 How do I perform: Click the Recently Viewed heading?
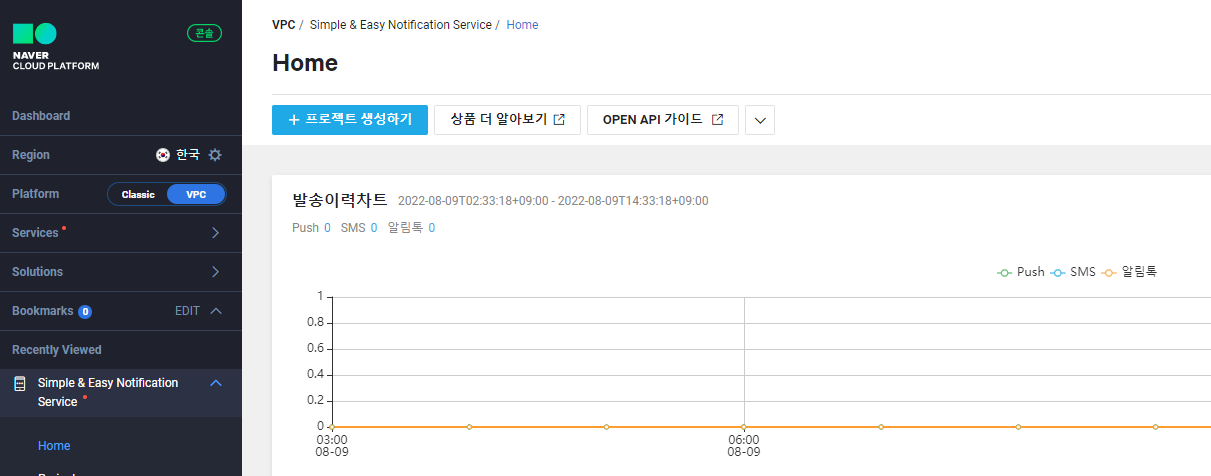tap(57, 350)
